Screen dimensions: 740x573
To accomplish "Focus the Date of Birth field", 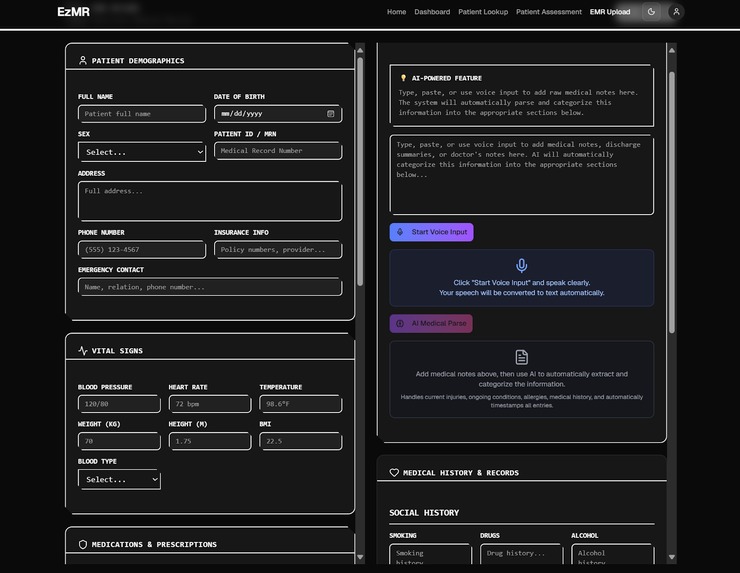I will (278, 114).
